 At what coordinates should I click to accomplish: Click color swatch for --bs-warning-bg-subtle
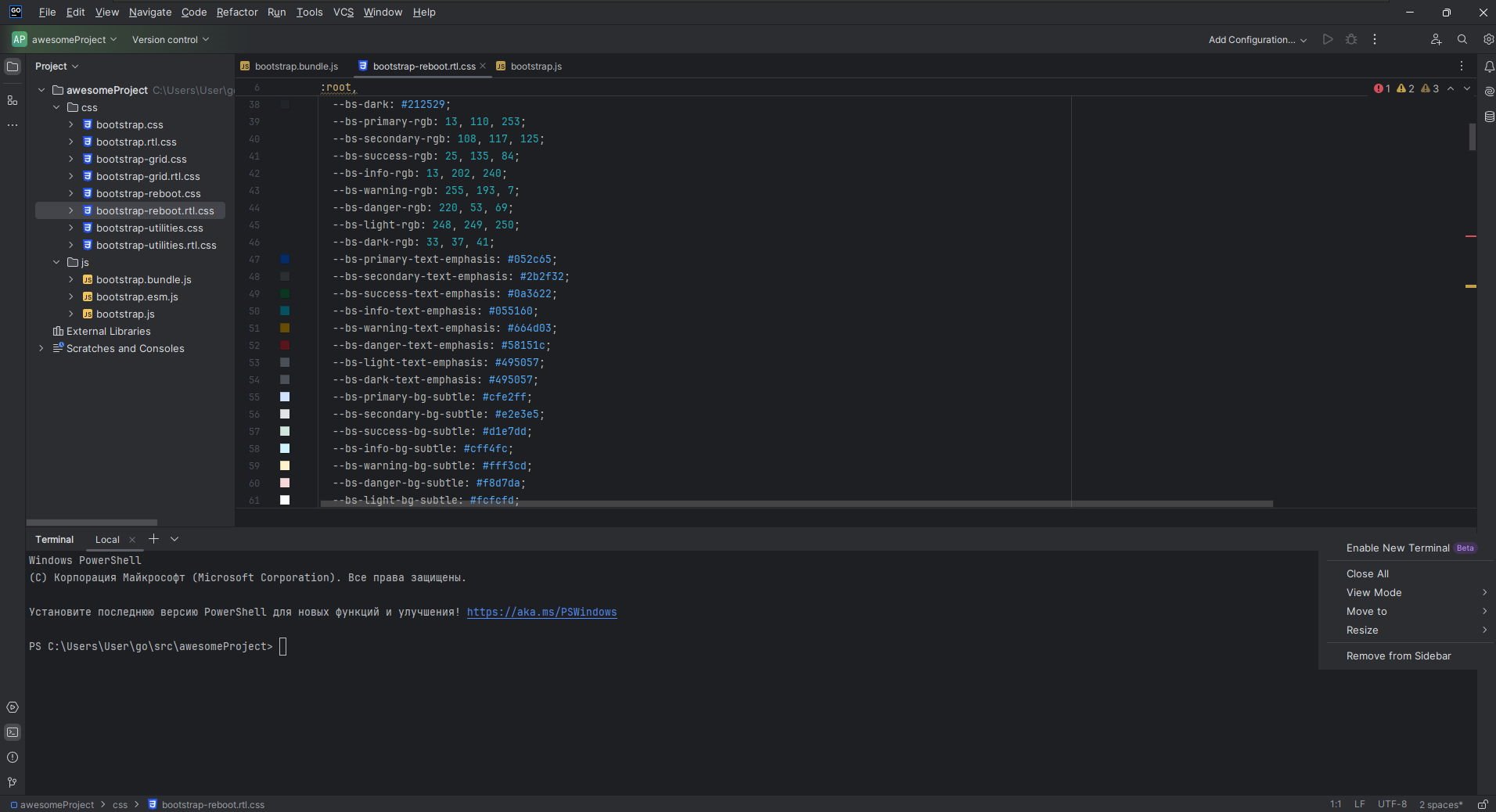285,465
